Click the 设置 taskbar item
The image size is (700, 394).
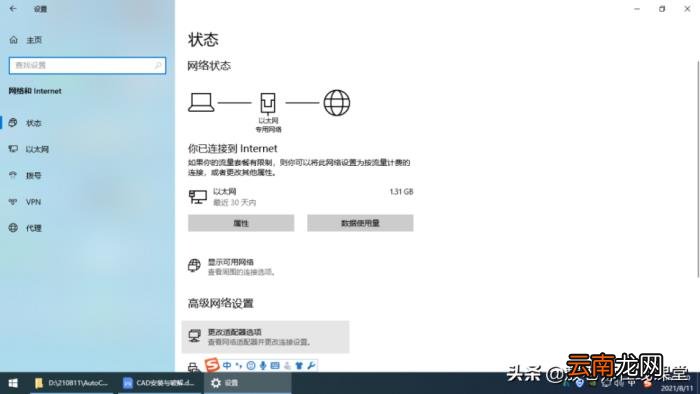point(248,383)
